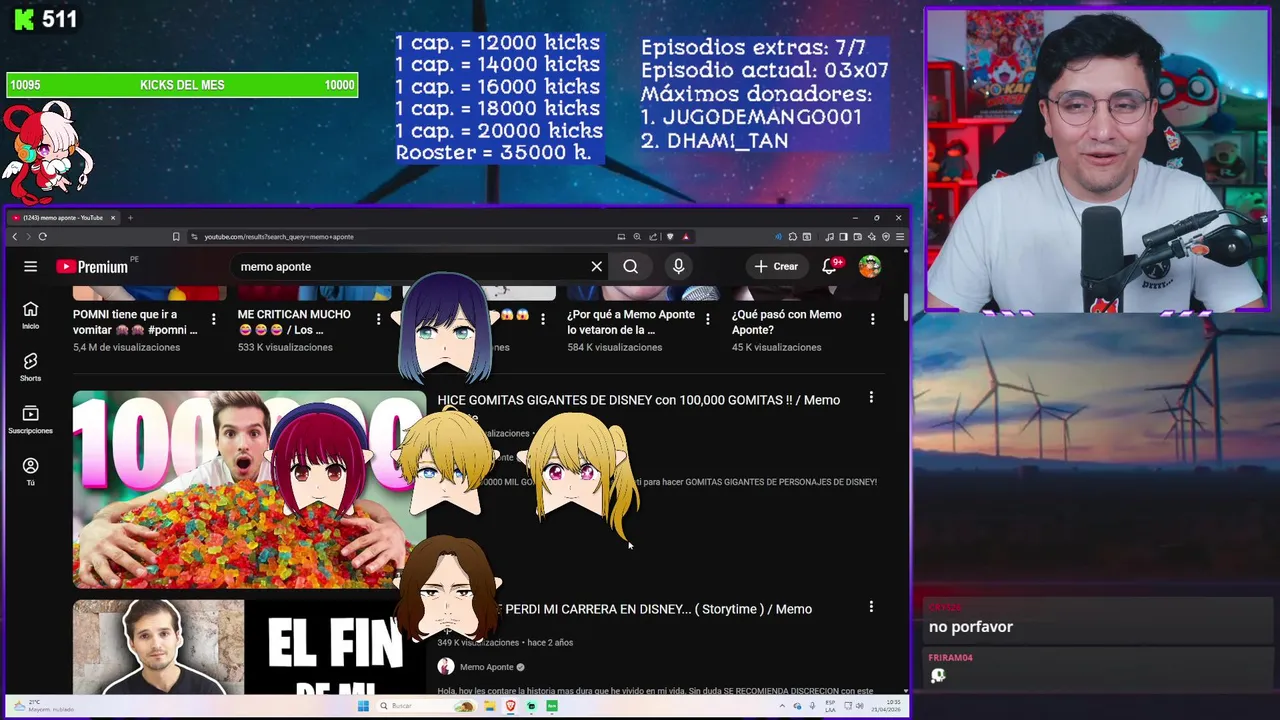Open PERDI MI CARRERA EN DISNEY video title
Image resolution: width=1280 pixels, height=720 pixels.
[x=658, y=609]
